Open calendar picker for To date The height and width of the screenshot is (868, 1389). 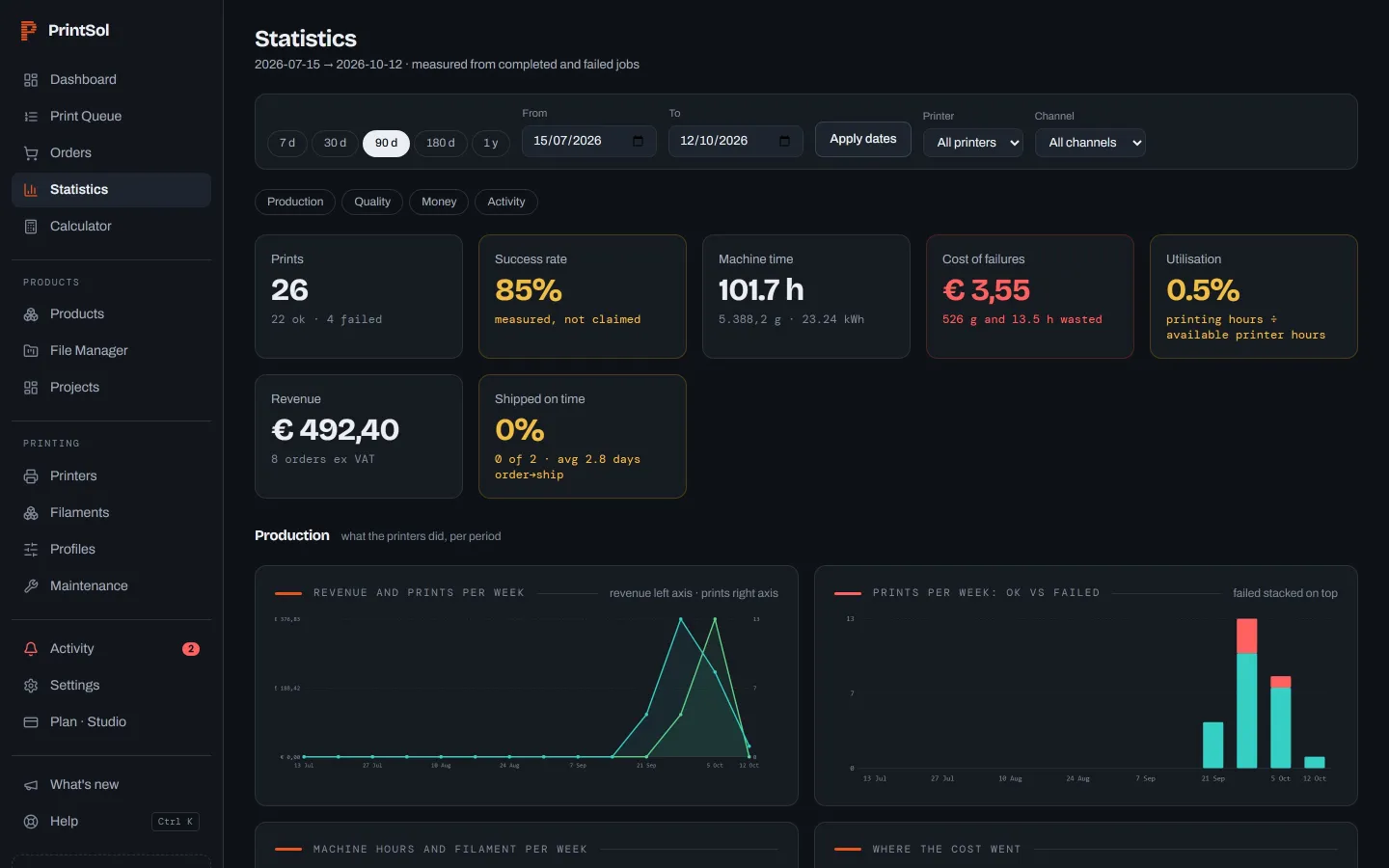[x=784, y=142]
